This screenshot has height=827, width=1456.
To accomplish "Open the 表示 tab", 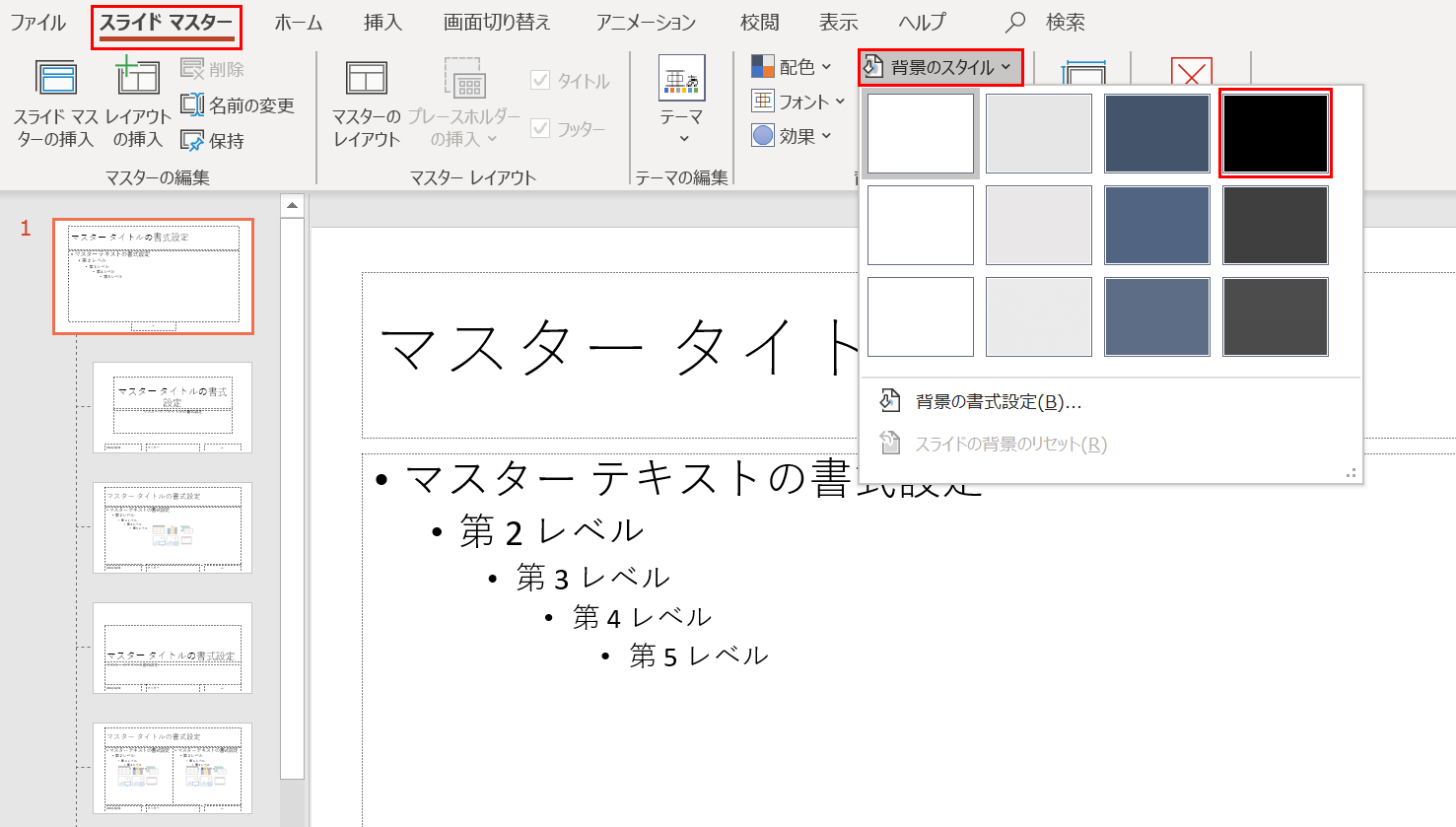I will (838, 23).
